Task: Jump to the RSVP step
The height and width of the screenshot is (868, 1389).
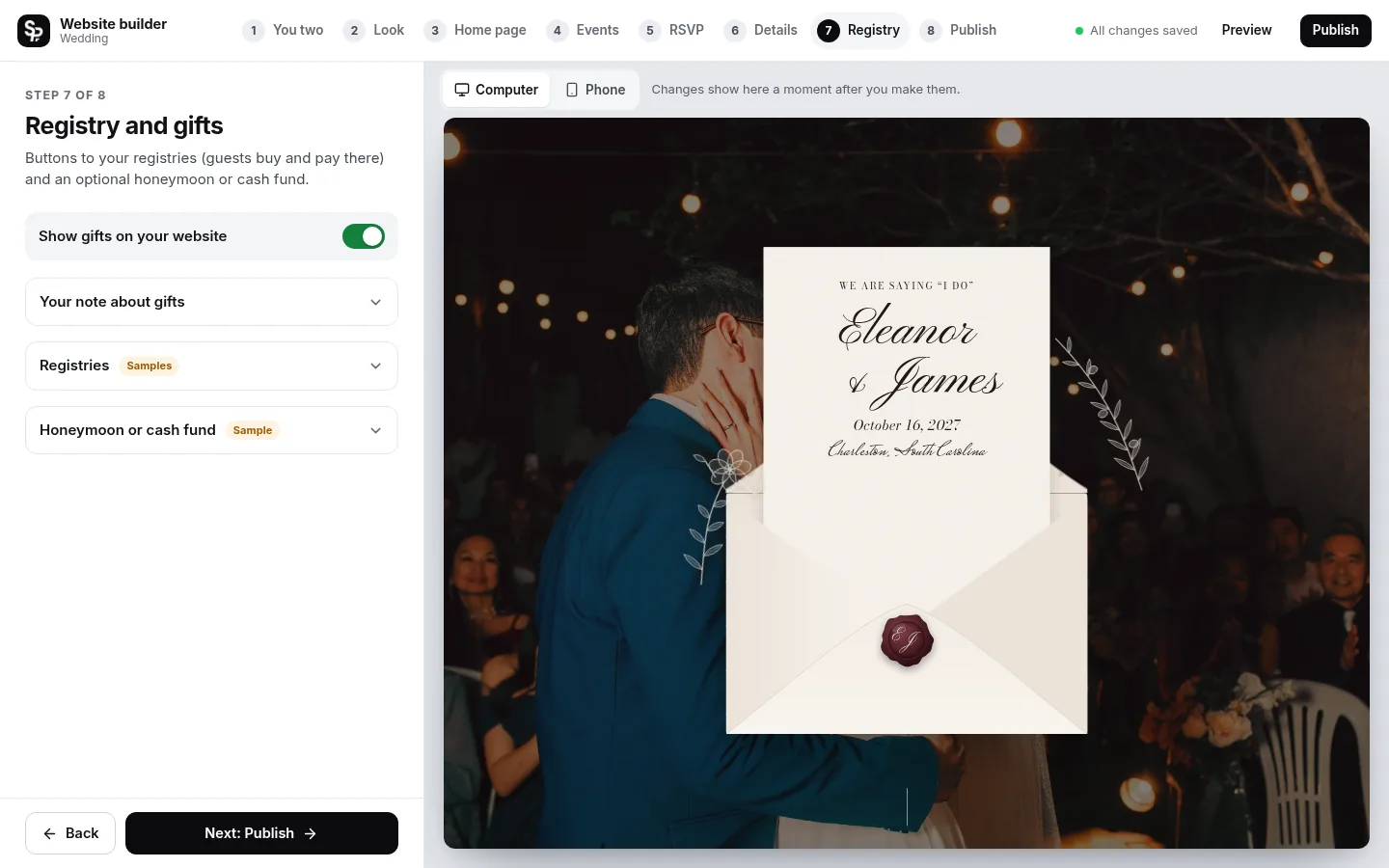Action: point(671,31)
